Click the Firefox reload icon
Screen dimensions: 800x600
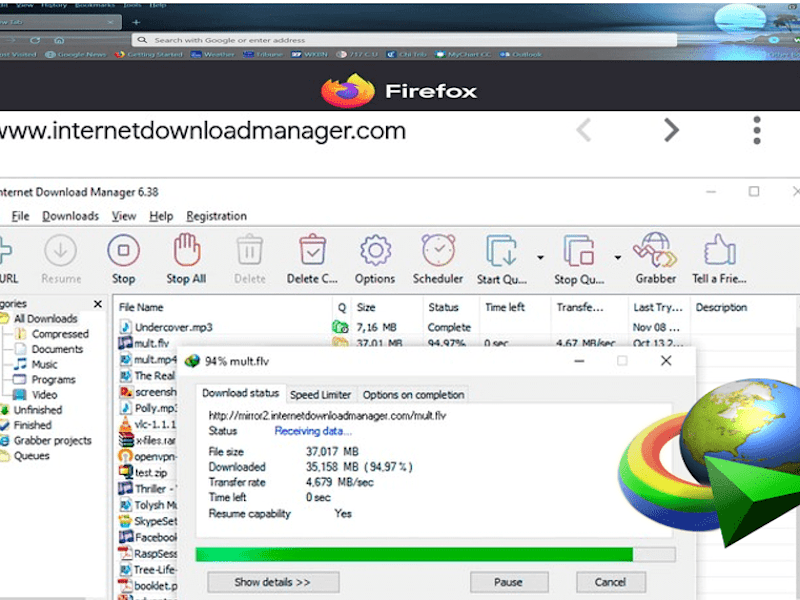(35, 40)
